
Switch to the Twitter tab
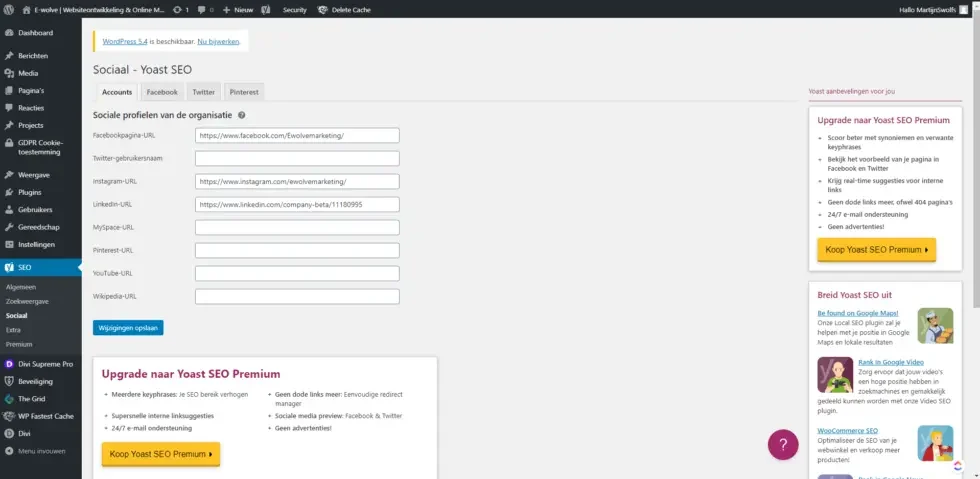coord(204,92)
